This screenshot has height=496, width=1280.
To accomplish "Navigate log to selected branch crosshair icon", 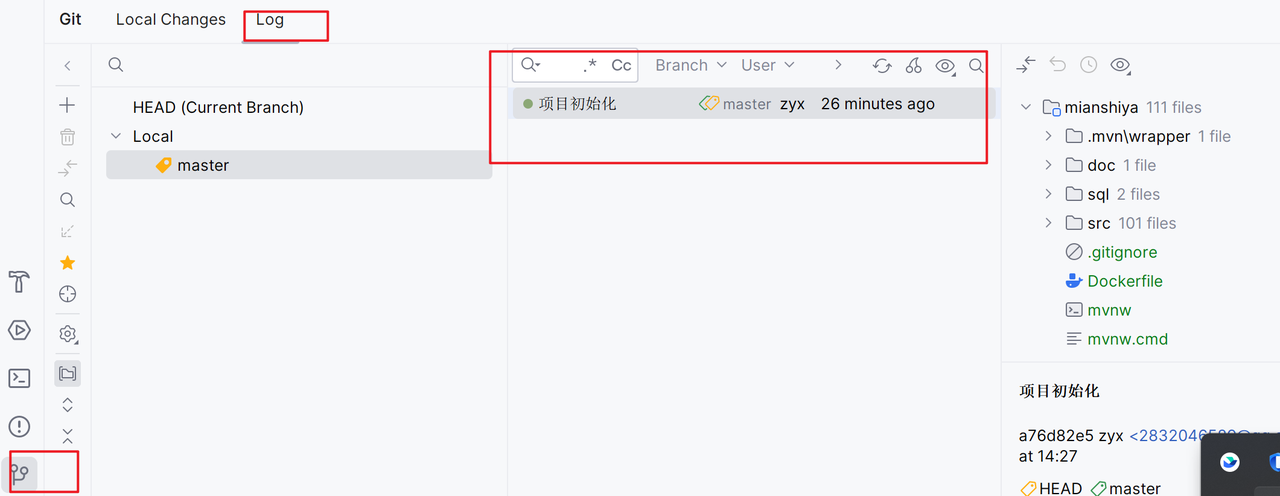I will pos(68,294).
